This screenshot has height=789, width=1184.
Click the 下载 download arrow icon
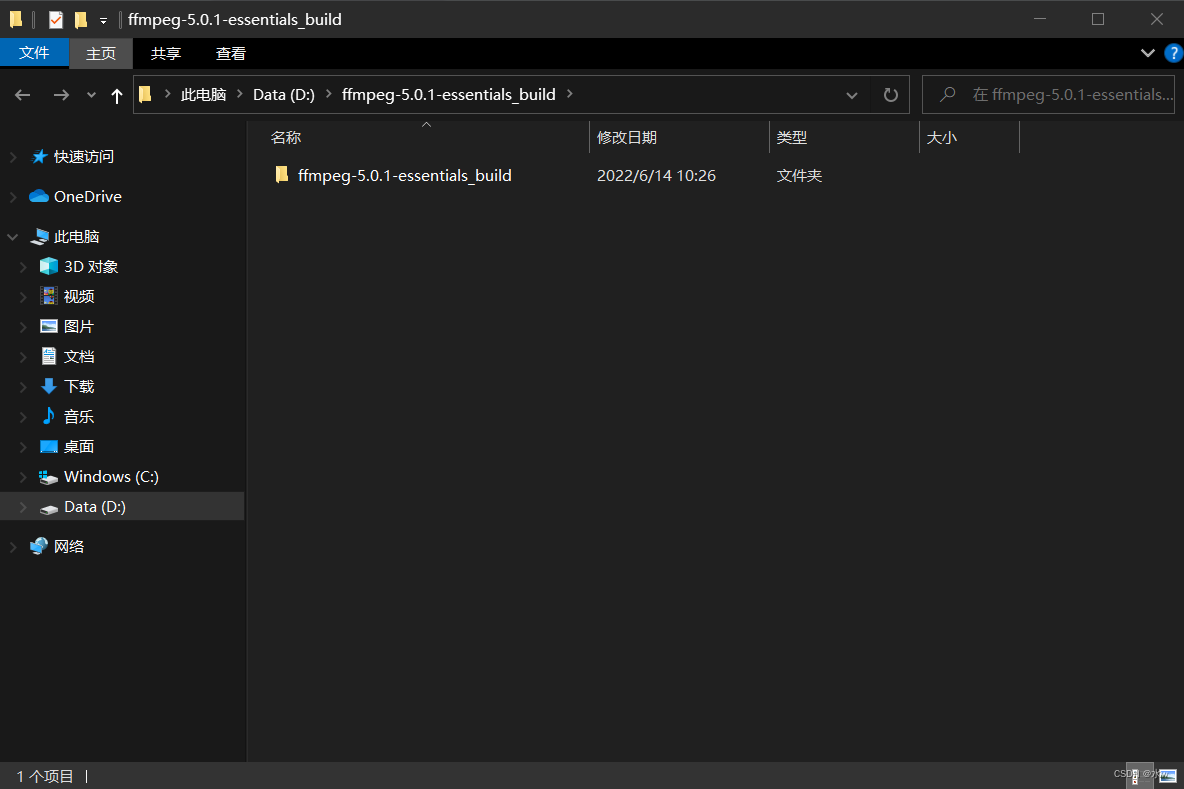[49, 386]
